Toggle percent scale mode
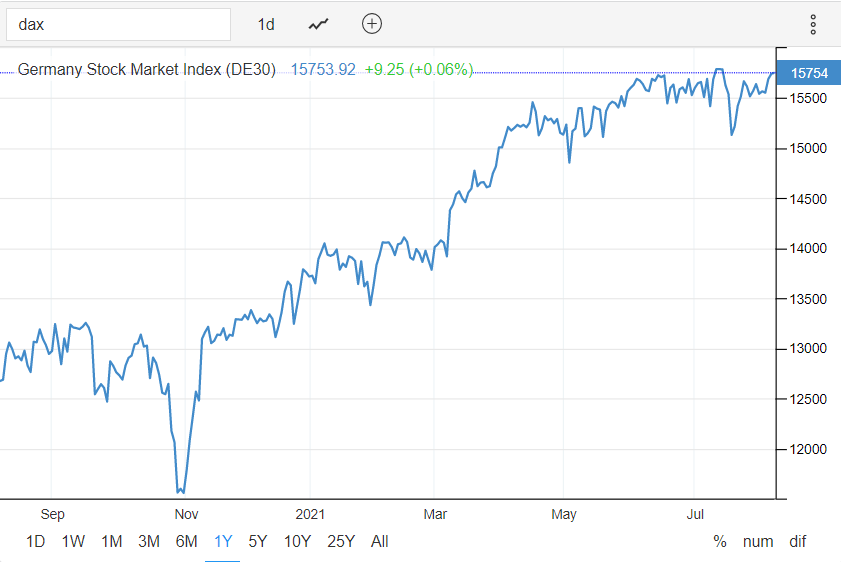Image resolution: width=841 pixels, height=562 pixels. (720, 542)
